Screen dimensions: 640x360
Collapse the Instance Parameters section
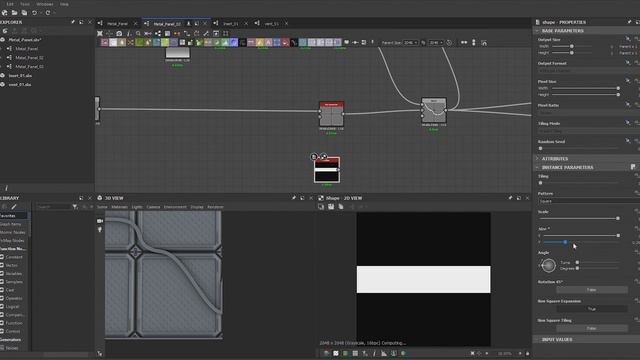537,167
